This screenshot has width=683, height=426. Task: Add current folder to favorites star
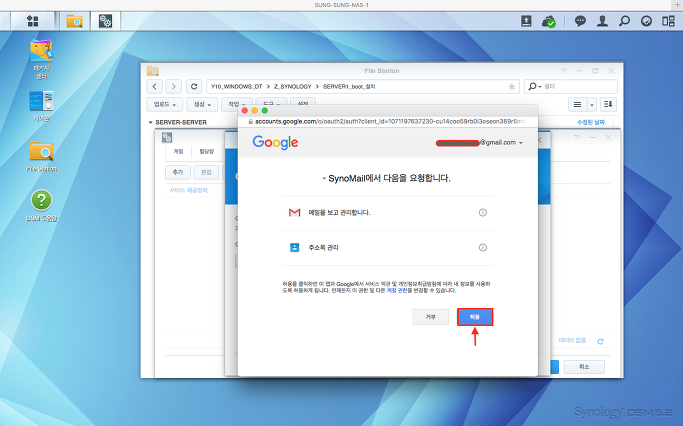click(511, 87)
